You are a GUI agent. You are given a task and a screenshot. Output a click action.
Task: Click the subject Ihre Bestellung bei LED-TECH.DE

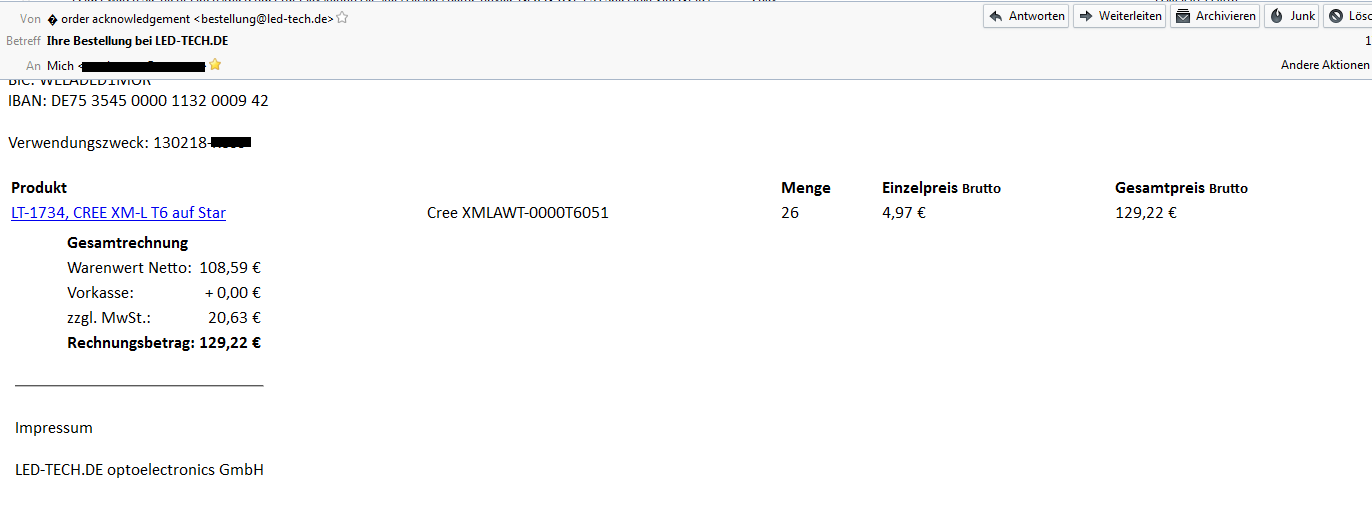[x=140, y=41]
